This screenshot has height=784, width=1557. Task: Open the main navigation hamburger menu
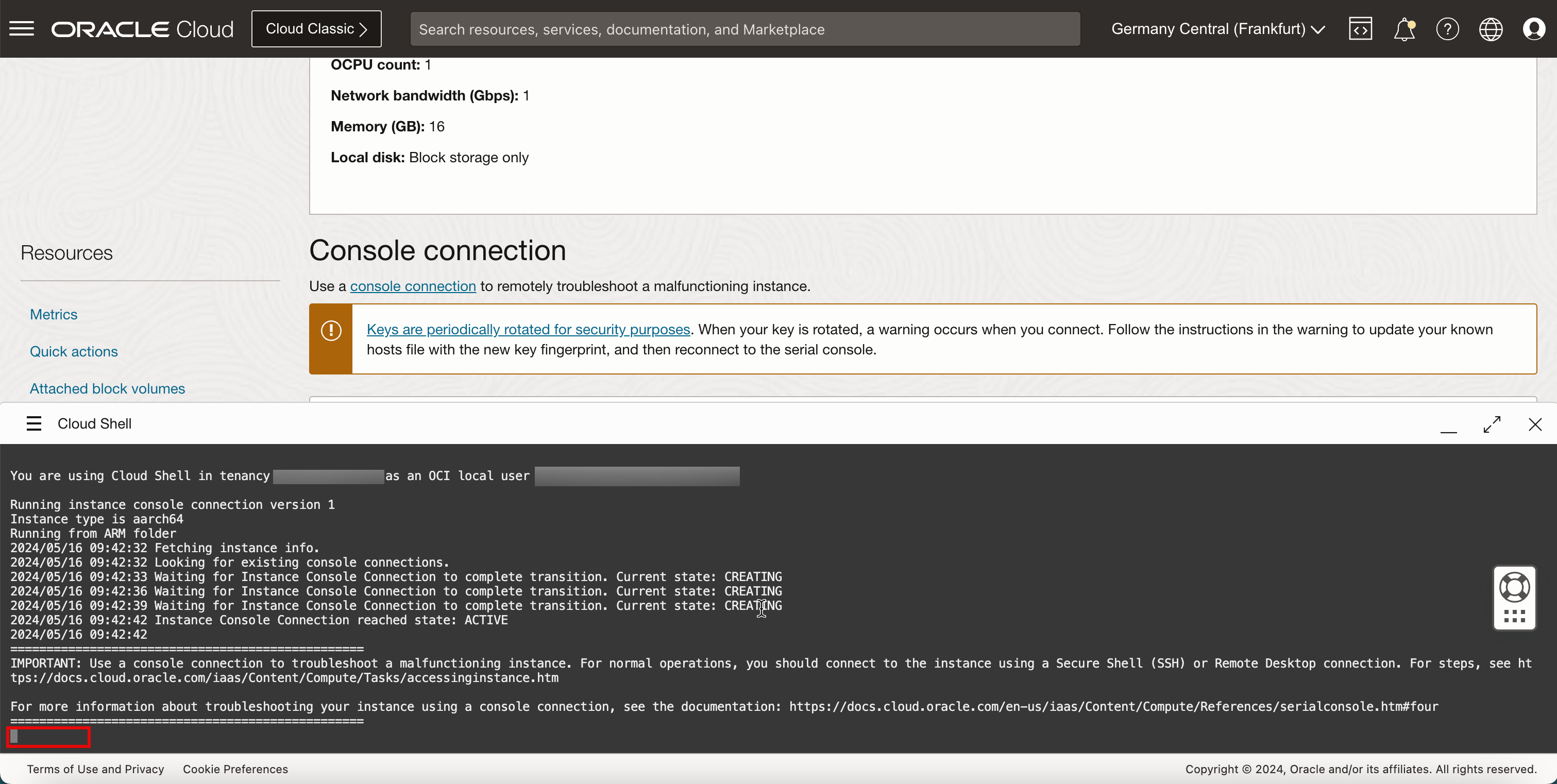tap(22, 28)
